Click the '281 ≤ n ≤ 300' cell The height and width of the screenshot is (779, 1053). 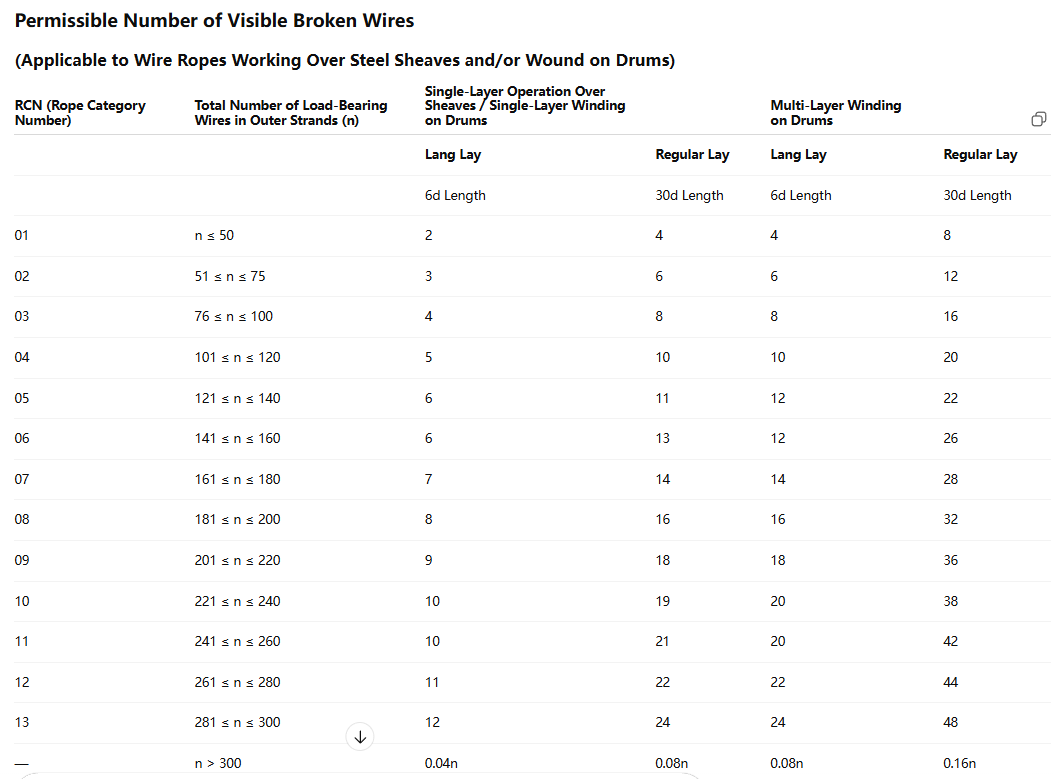237,722
